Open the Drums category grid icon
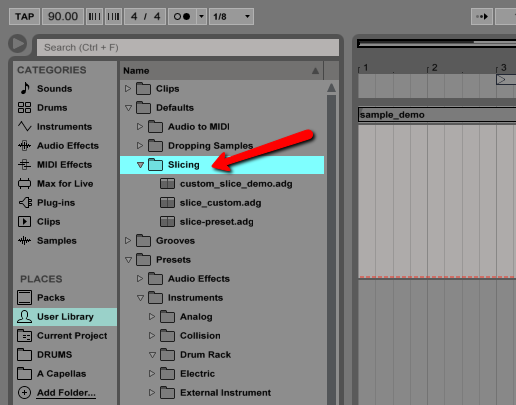The height and width of the screenshot is (405, 516). coord(24,108)
